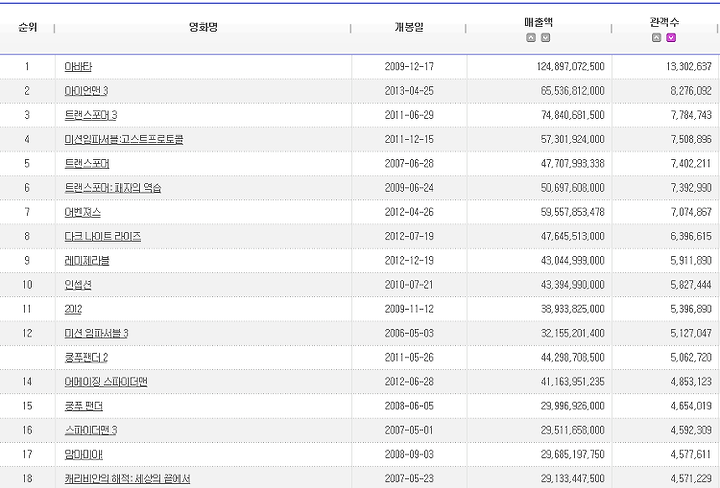
Task: Open the rank 5 트랜스포머 link
Action: coord(87,164)
